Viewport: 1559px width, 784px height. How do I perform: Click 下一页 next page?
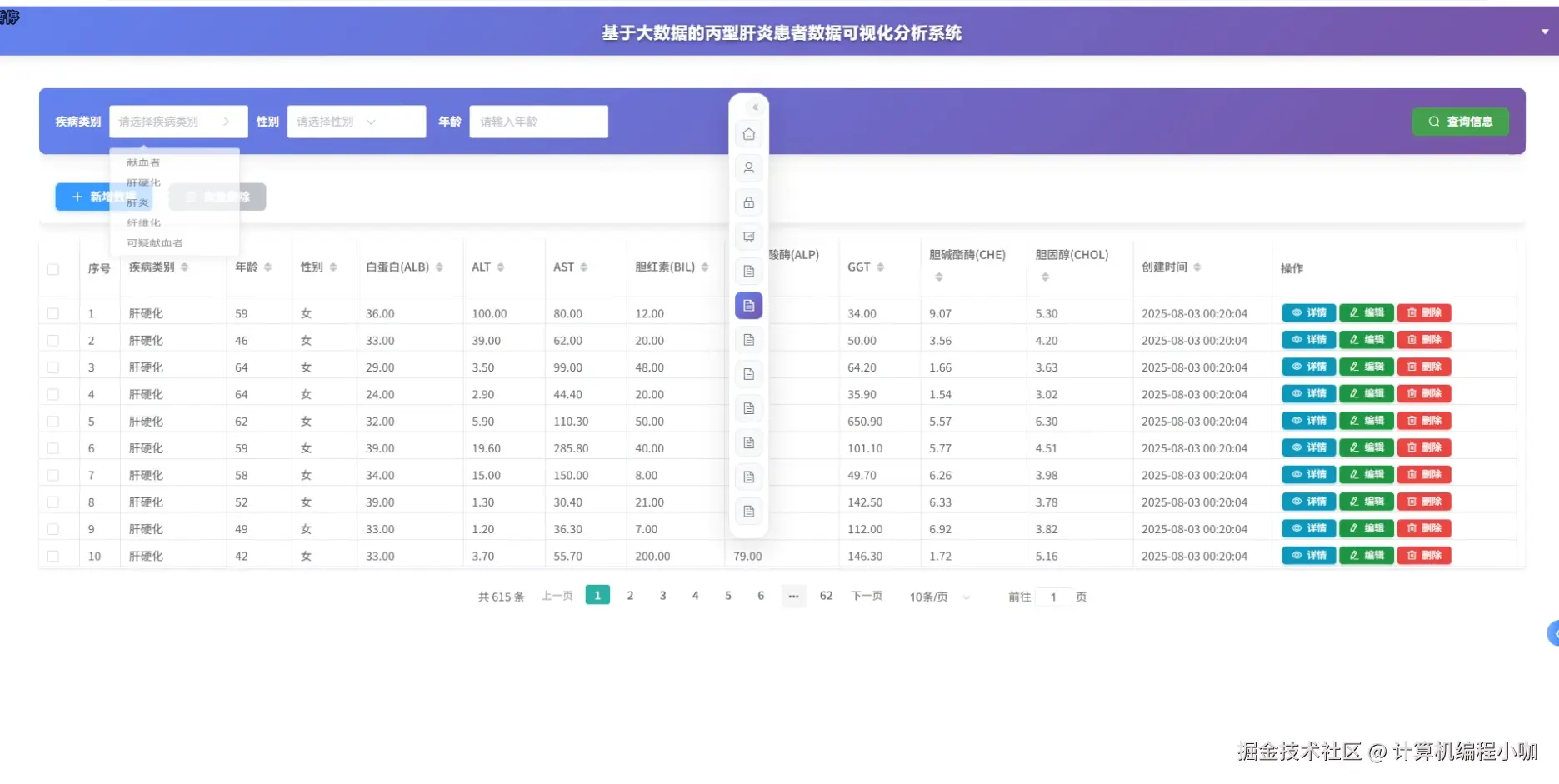(x=867, y=596)
